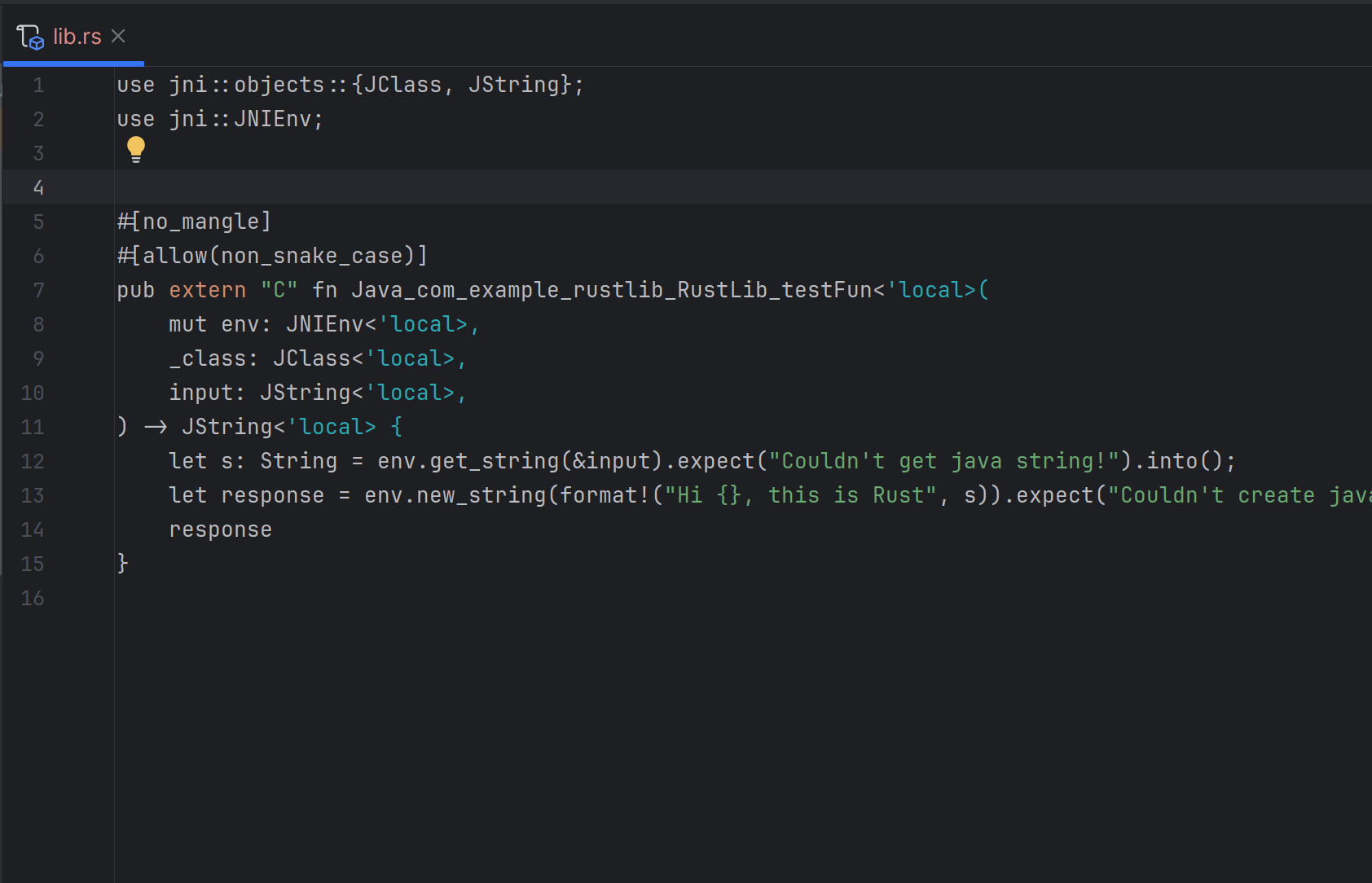
Task: Click the 'input' parameter on line 10
Action: (201, 393)
